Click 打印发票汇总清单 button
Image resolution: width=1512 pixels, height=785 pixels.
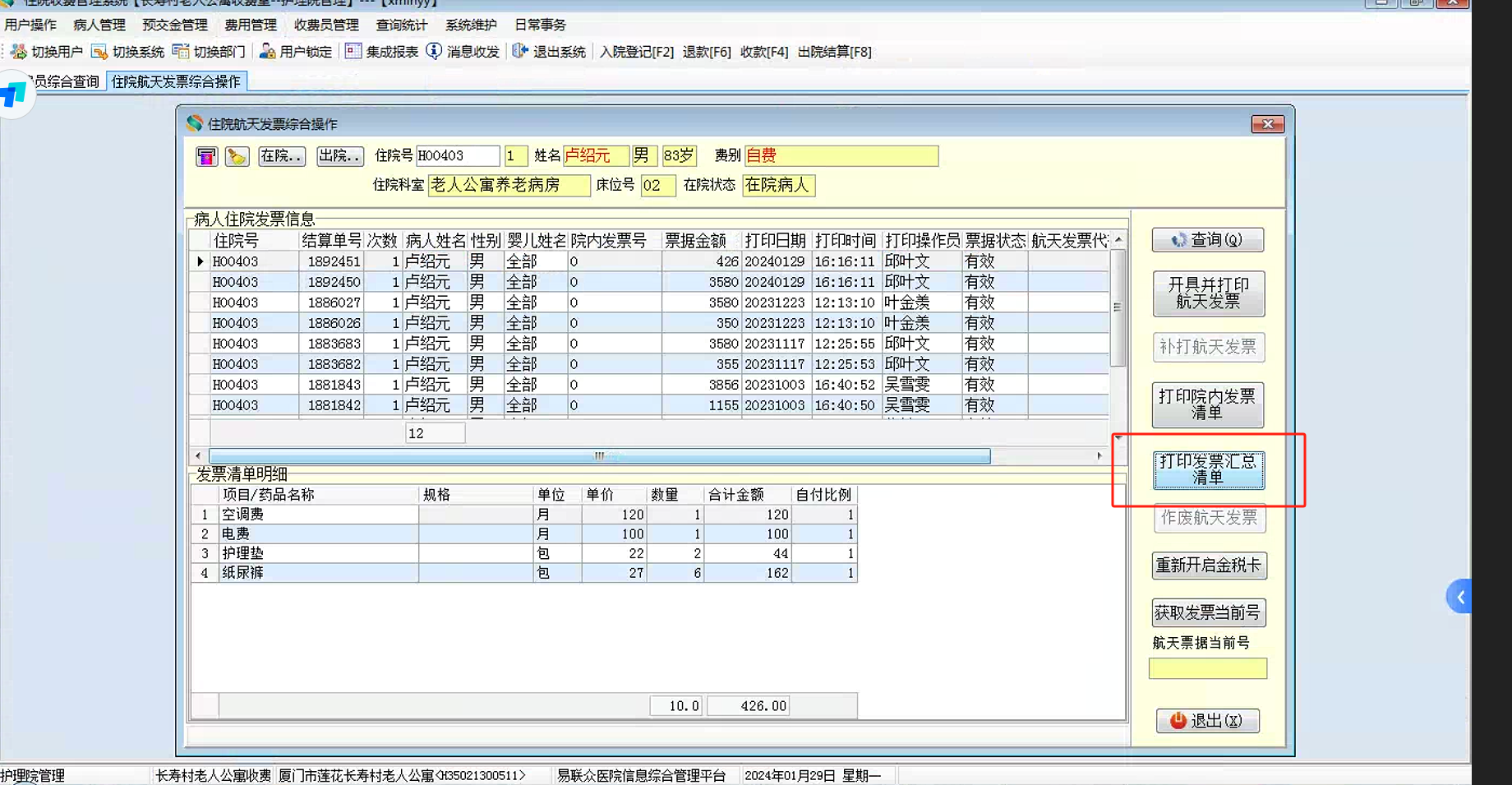pyautogui.click(x=1208, y=469)
